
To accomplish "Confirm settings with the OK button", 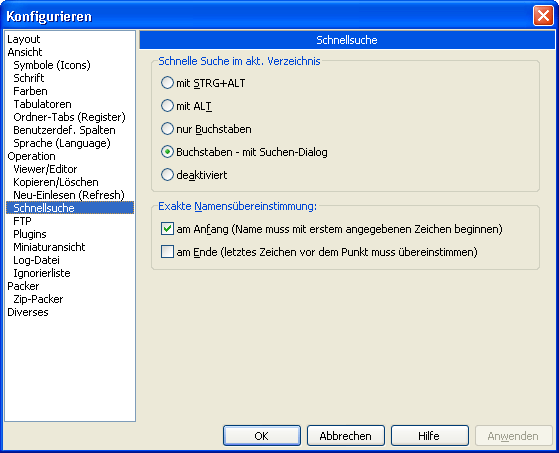I will point(262,436).
